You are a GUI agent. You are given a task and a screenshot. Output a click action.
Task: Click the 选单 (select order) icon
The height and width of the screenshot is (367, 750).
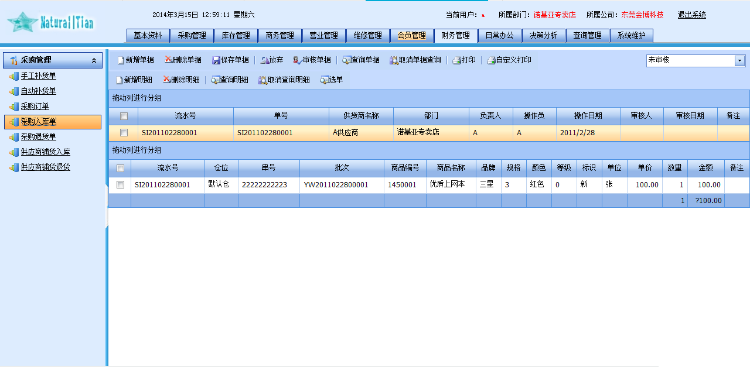(325, 80)
